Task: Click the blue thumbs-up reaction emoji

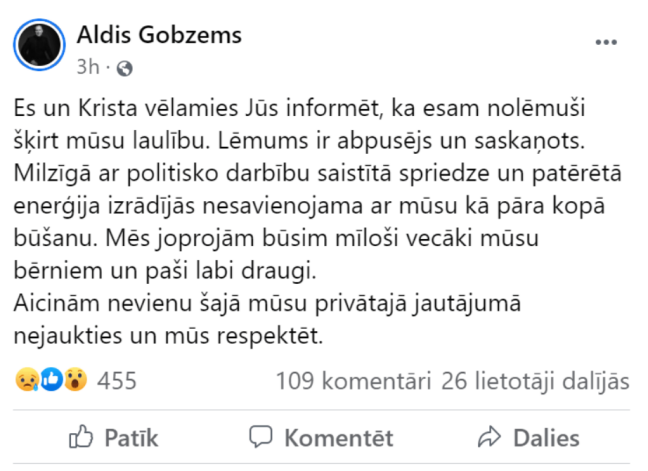Action: tap(50, 381)
